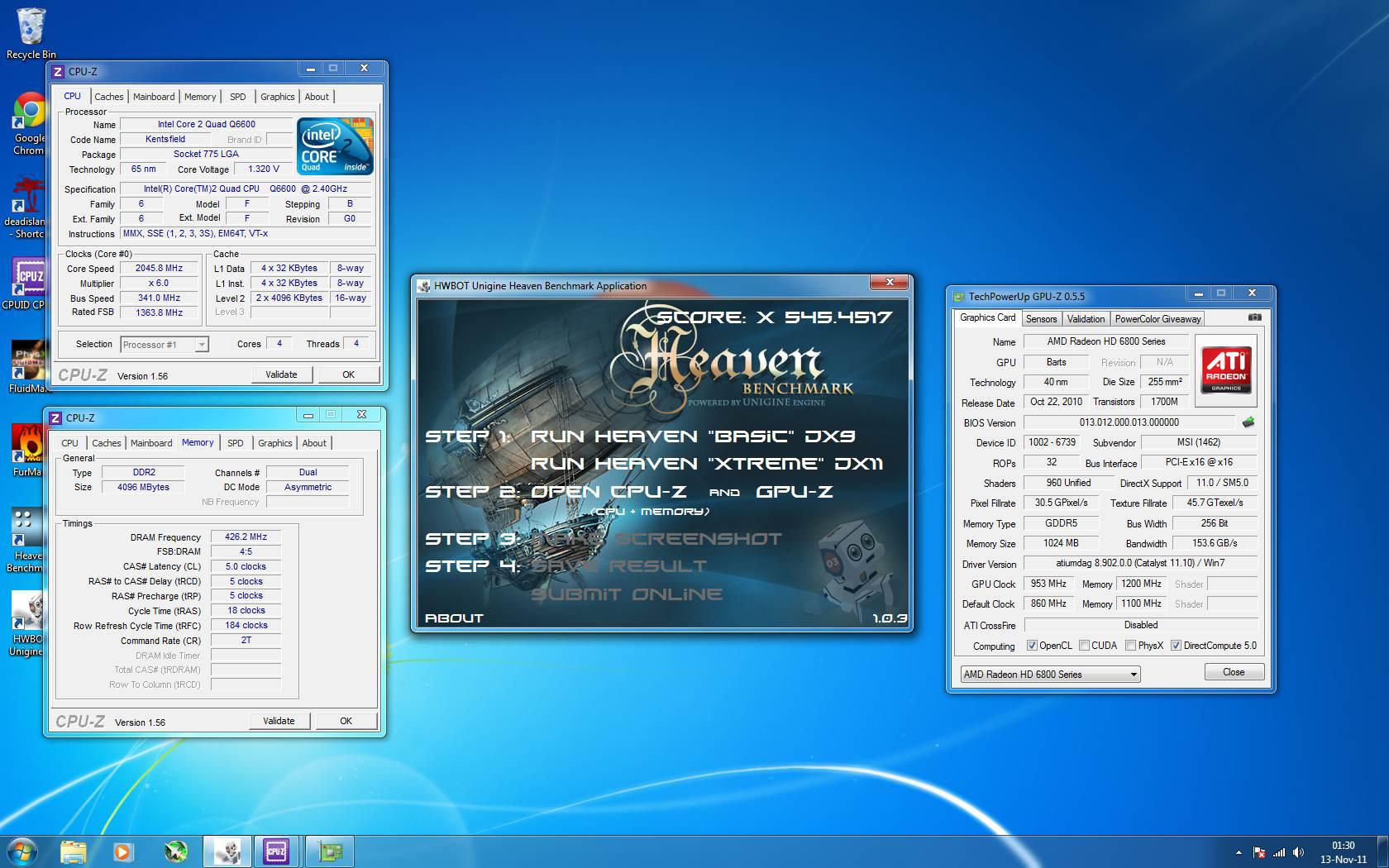Click the GPU-Z camera screenshot icon

click(x=1254, y=317)
